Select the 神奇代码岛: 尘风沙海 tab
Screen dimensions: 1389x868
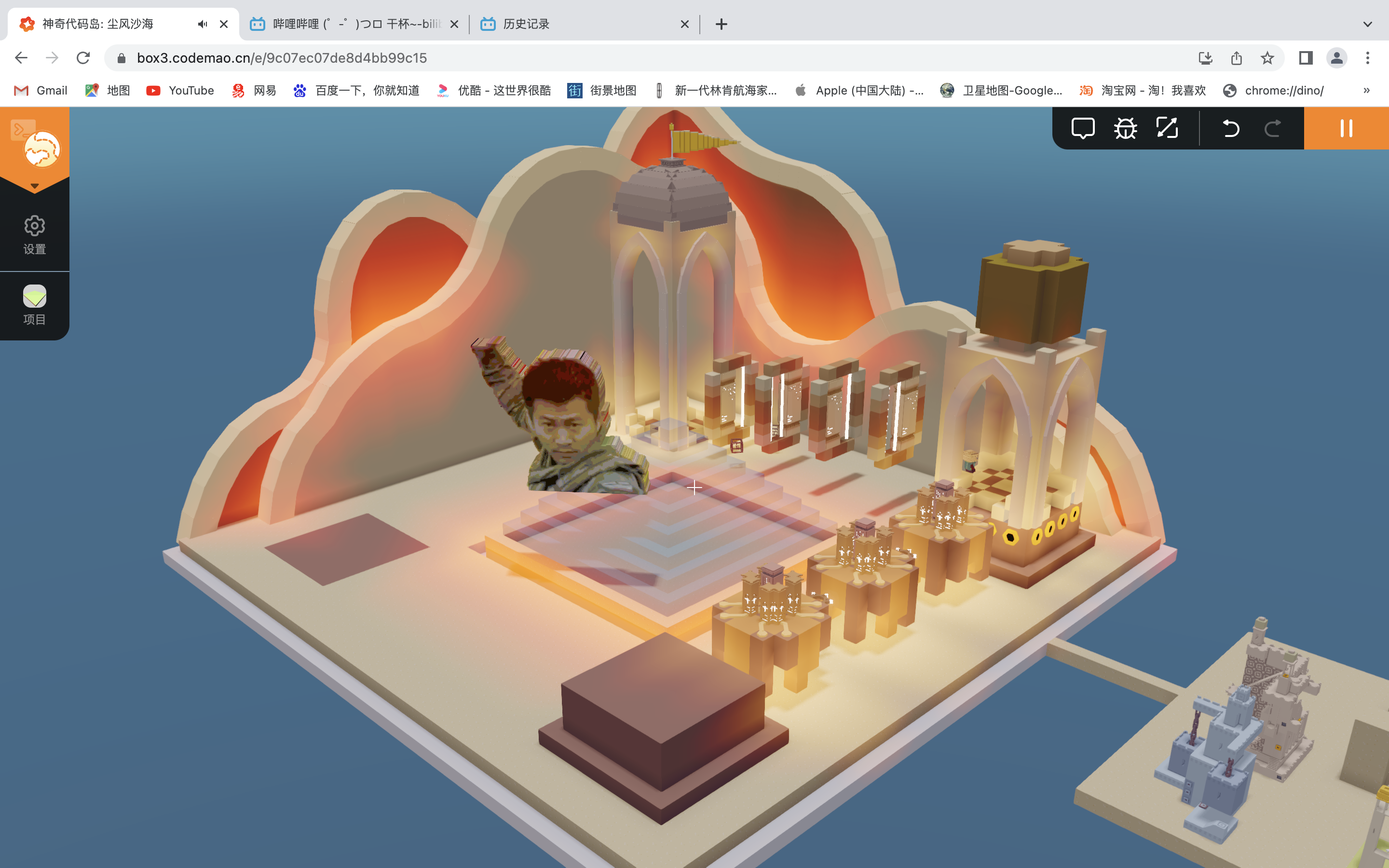[123, 24]
